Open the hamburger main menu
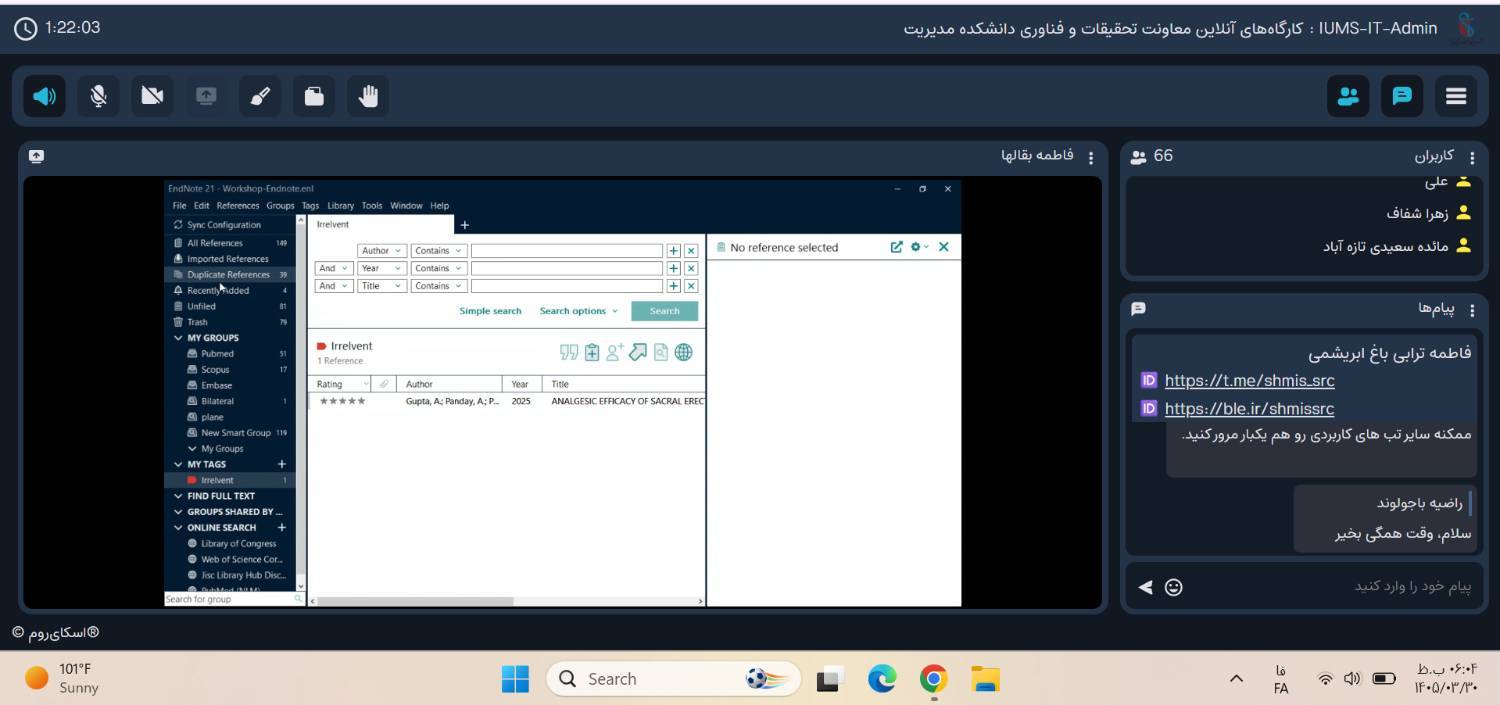Image resolution: width=1500 pixels, height=705 pixels. [x=1456, y=96]
